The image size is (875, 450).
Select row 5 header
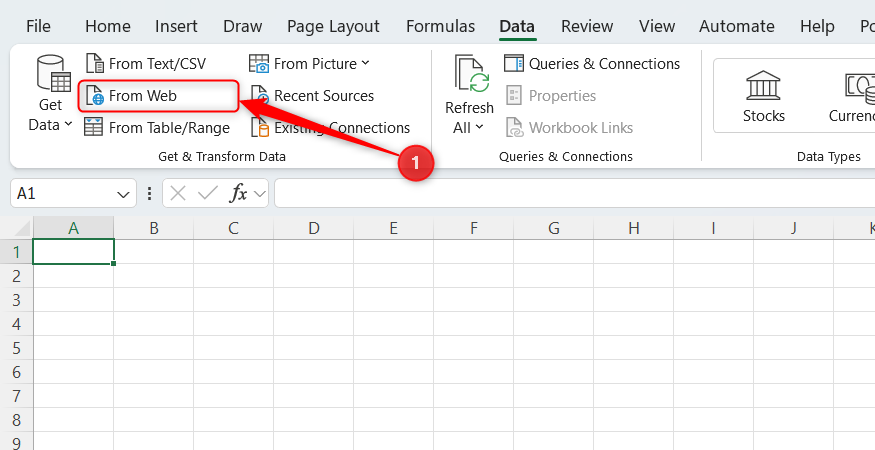(17, 348)
